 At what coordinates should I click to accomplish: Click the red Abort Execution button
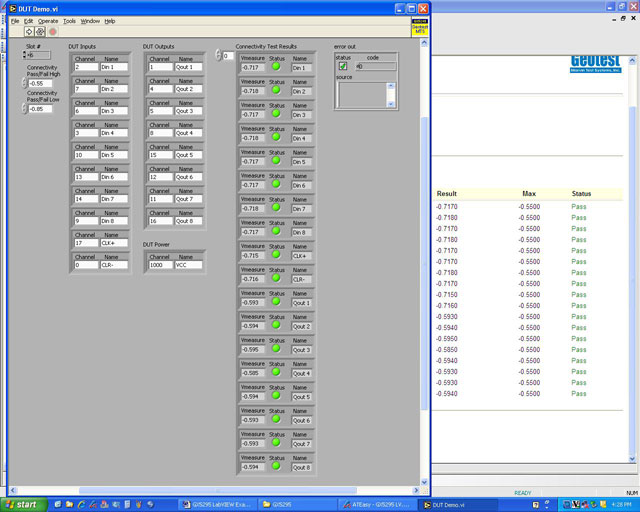tap(53, 31)
